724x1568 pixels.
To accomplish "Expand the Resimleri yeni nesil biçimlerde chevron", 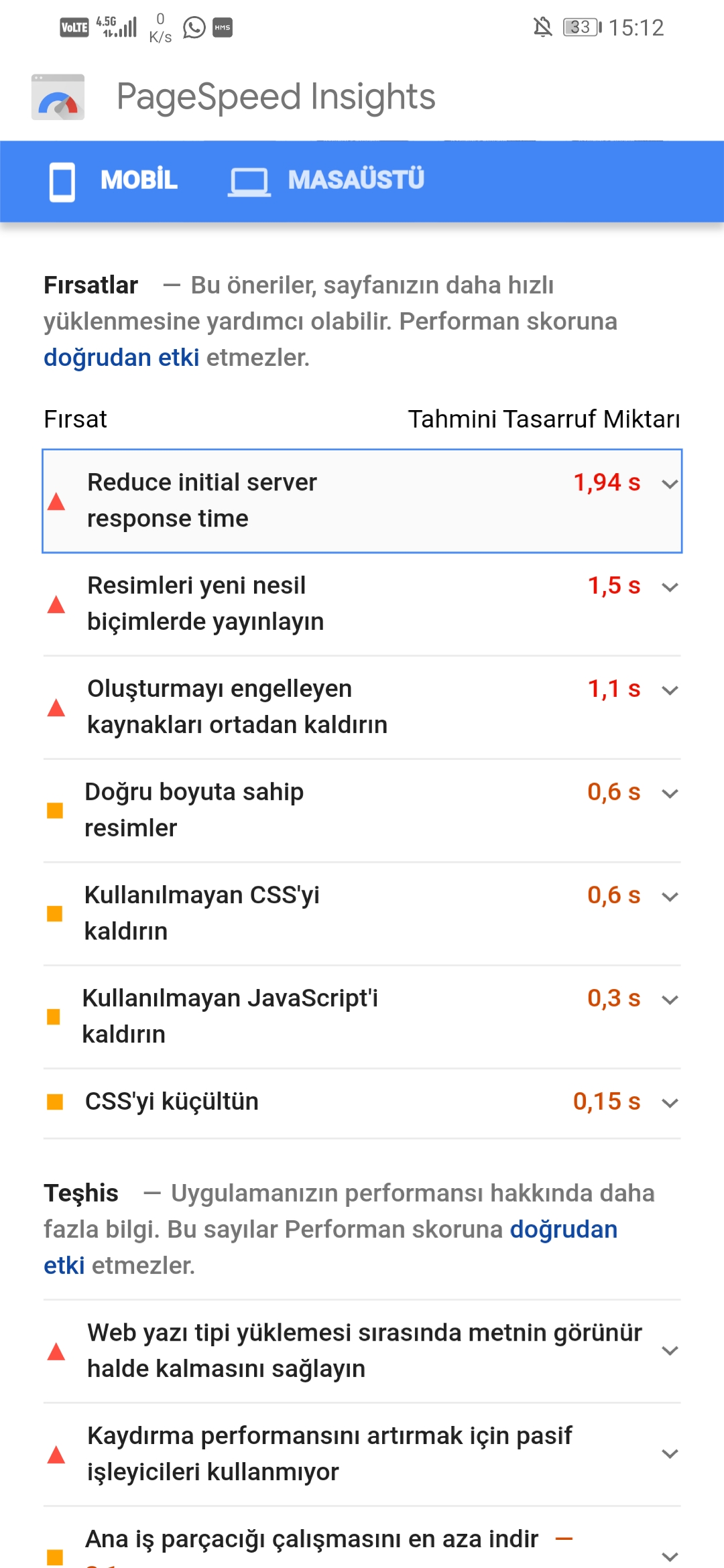I will tap(670, 587).
